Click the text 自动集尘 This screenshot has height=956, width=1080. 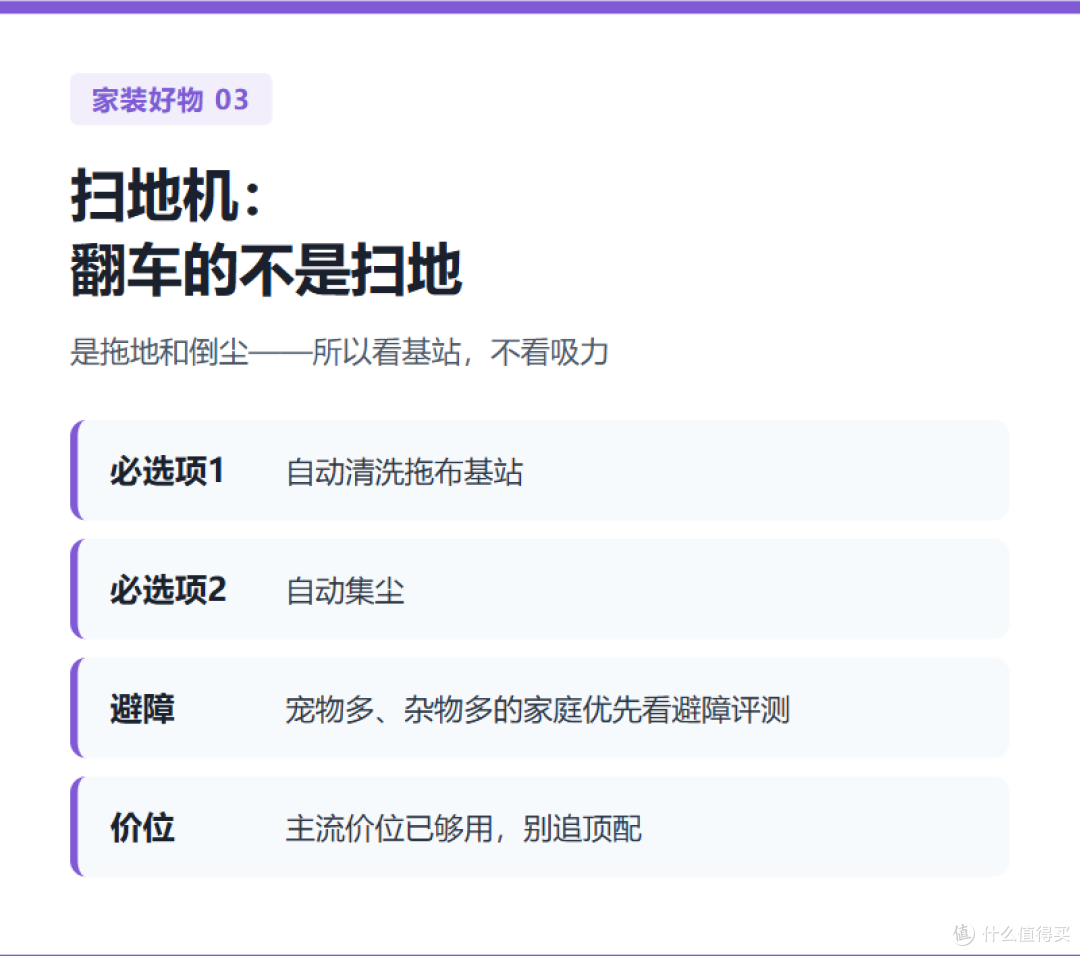pos(345,591)
